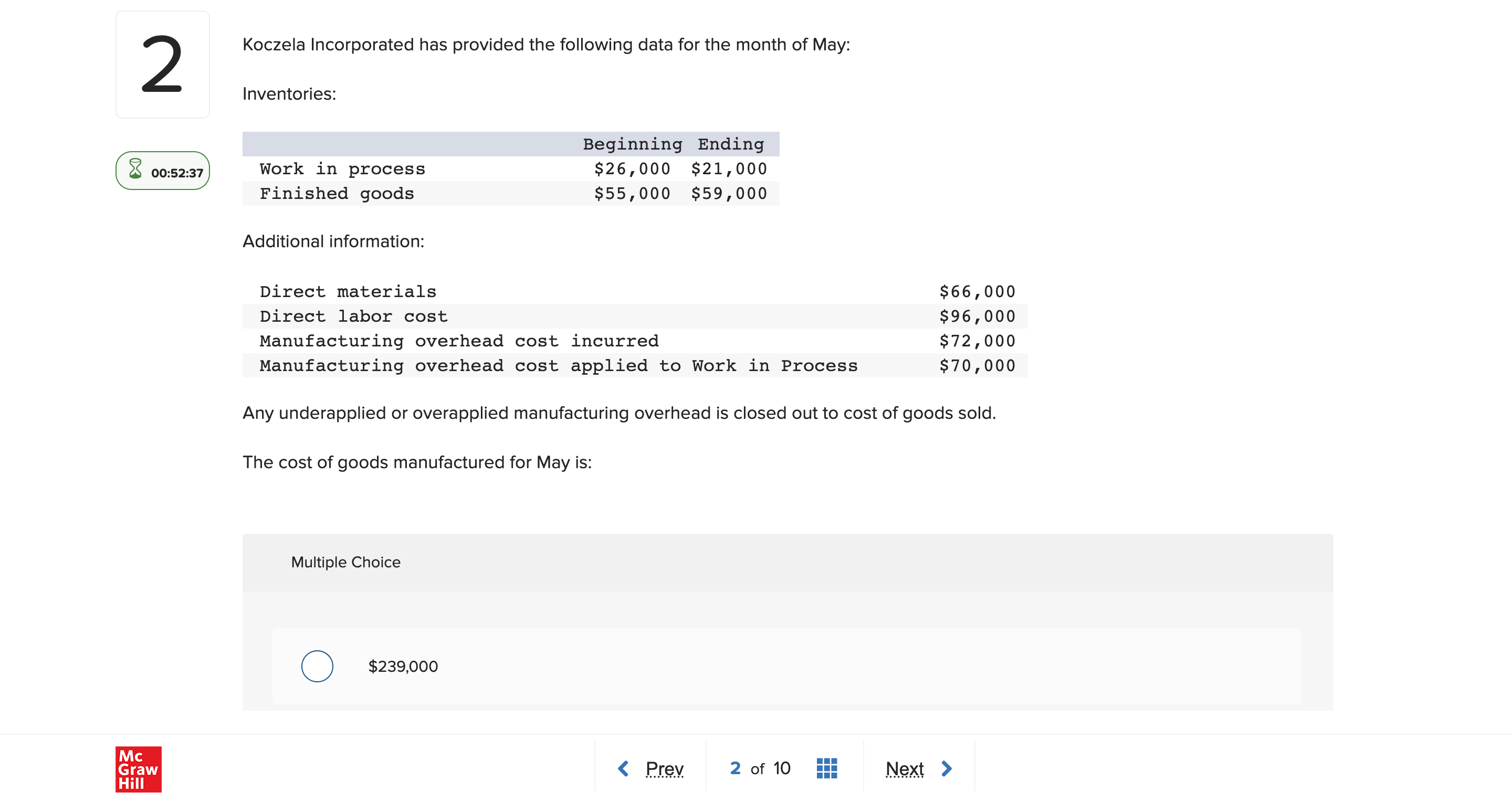Click the Multiple Choice heading
This screenshot has height=802, width=1512.
pyautogui.click(x=346, y=562)
